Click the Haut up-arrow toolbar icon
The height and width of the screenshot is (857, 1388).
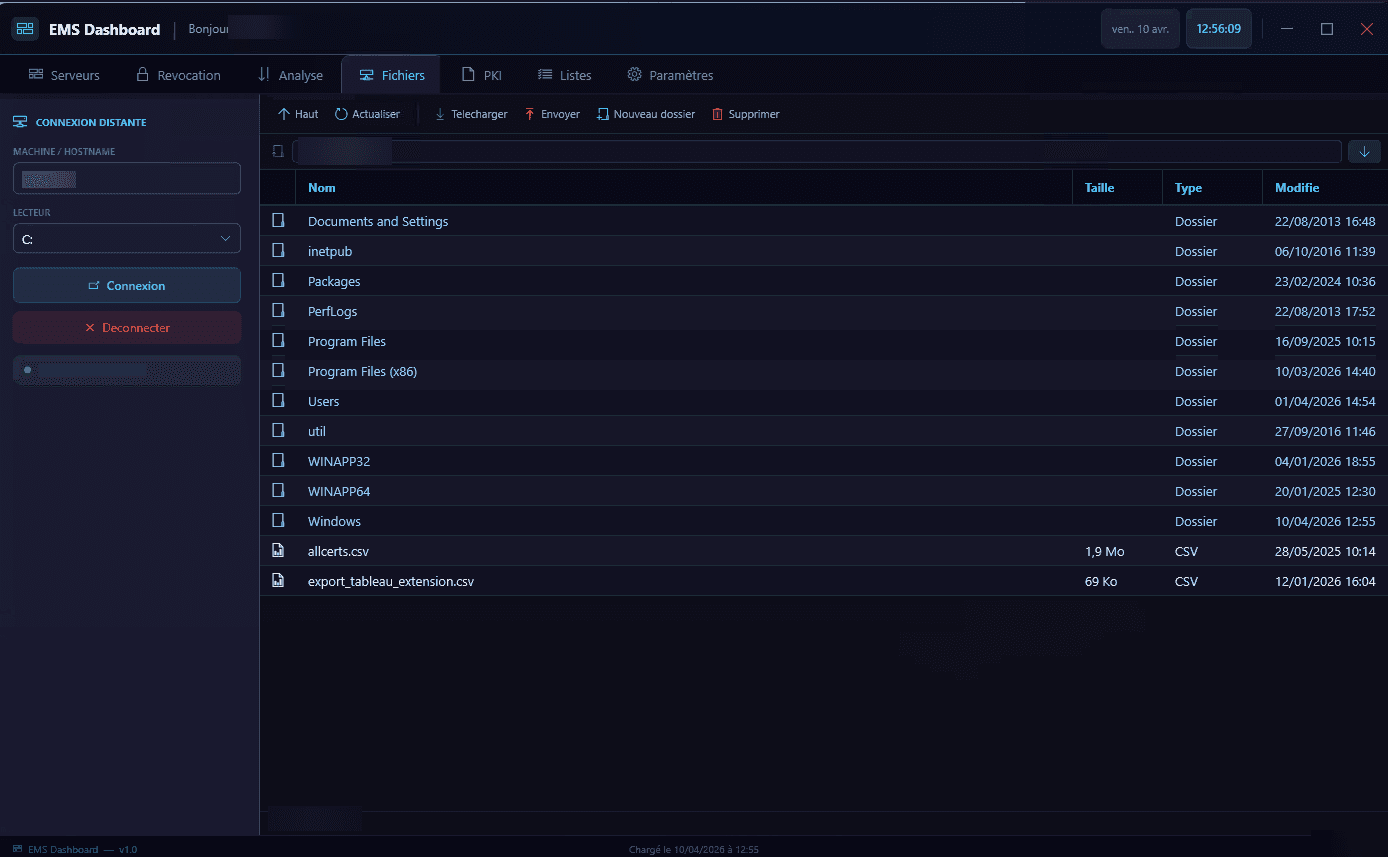[x=284, y=114]
